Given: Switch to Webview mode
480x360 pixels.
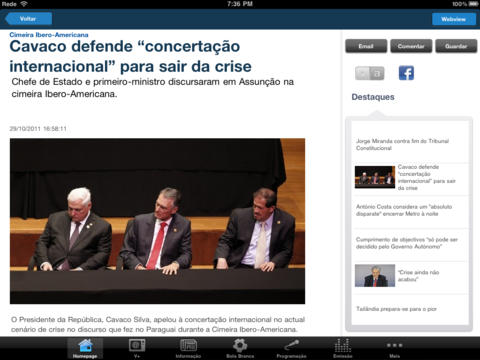Looking at the screenshot, I should pos(454,19).
